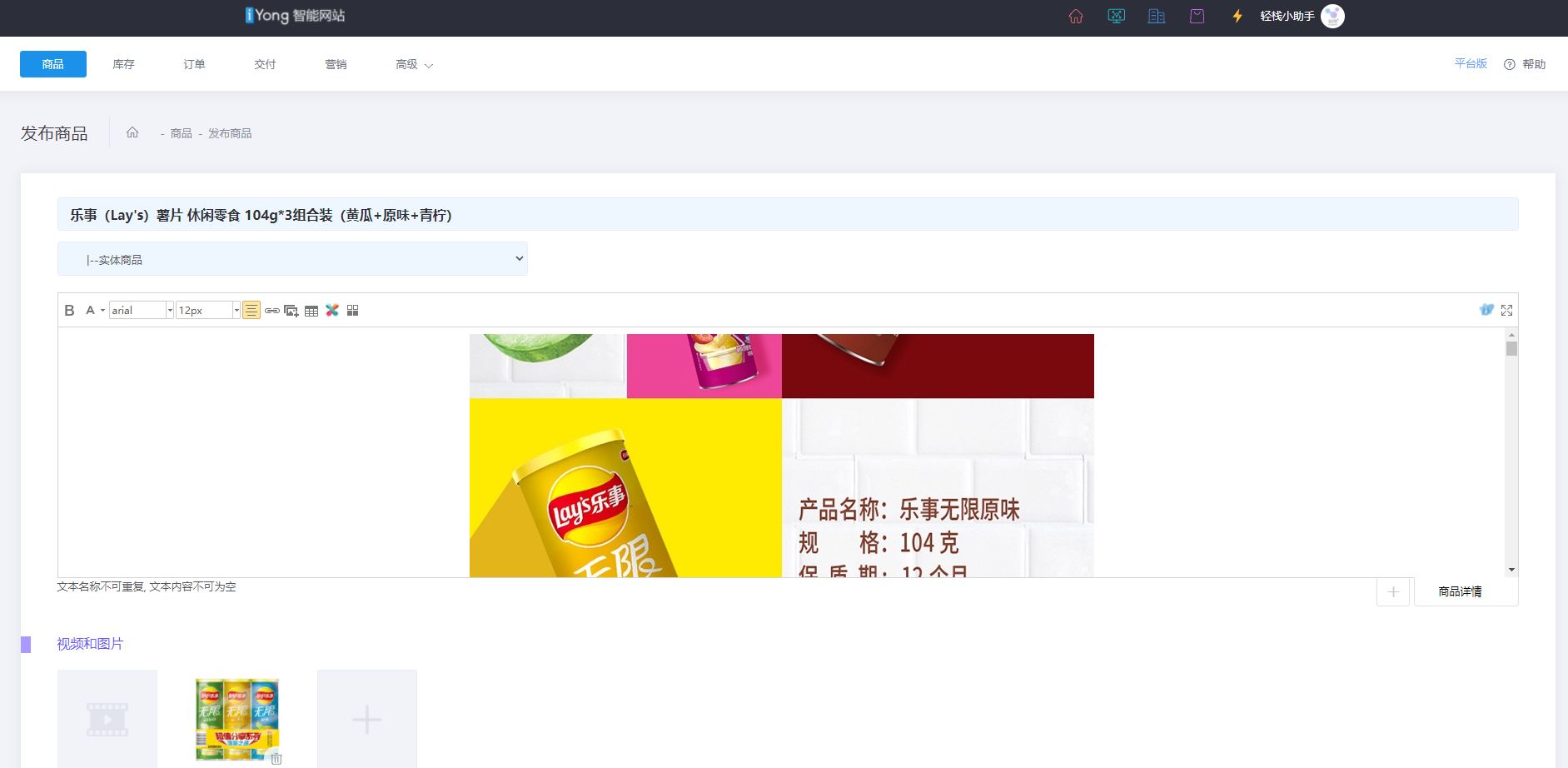Expand the editor to fullscreen
The image size is (1568, 768).
point(1506,310)
